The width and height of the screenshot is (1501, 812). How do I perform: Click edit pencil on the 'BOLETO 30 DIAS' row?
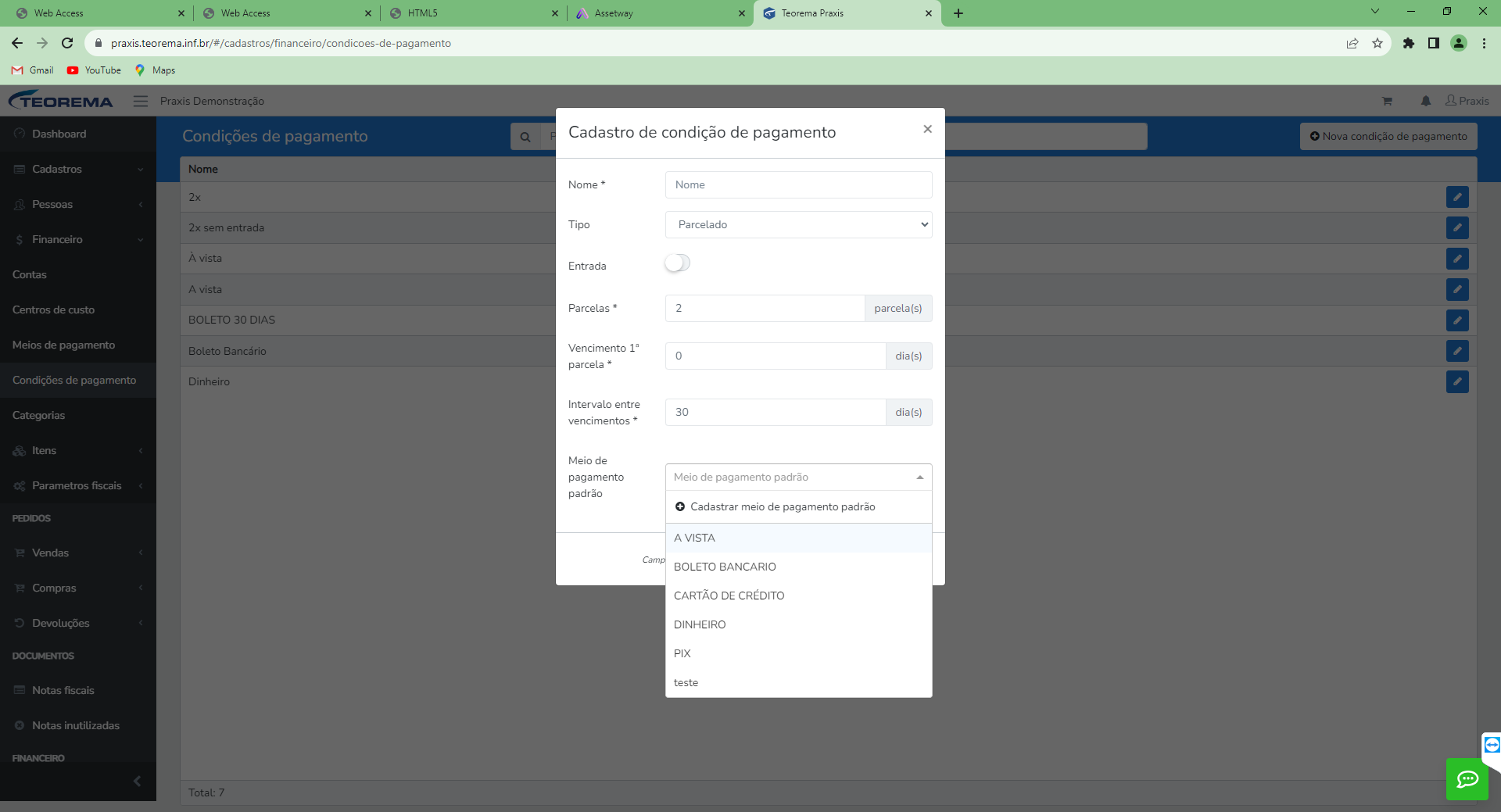click(x=1457, y=320)
